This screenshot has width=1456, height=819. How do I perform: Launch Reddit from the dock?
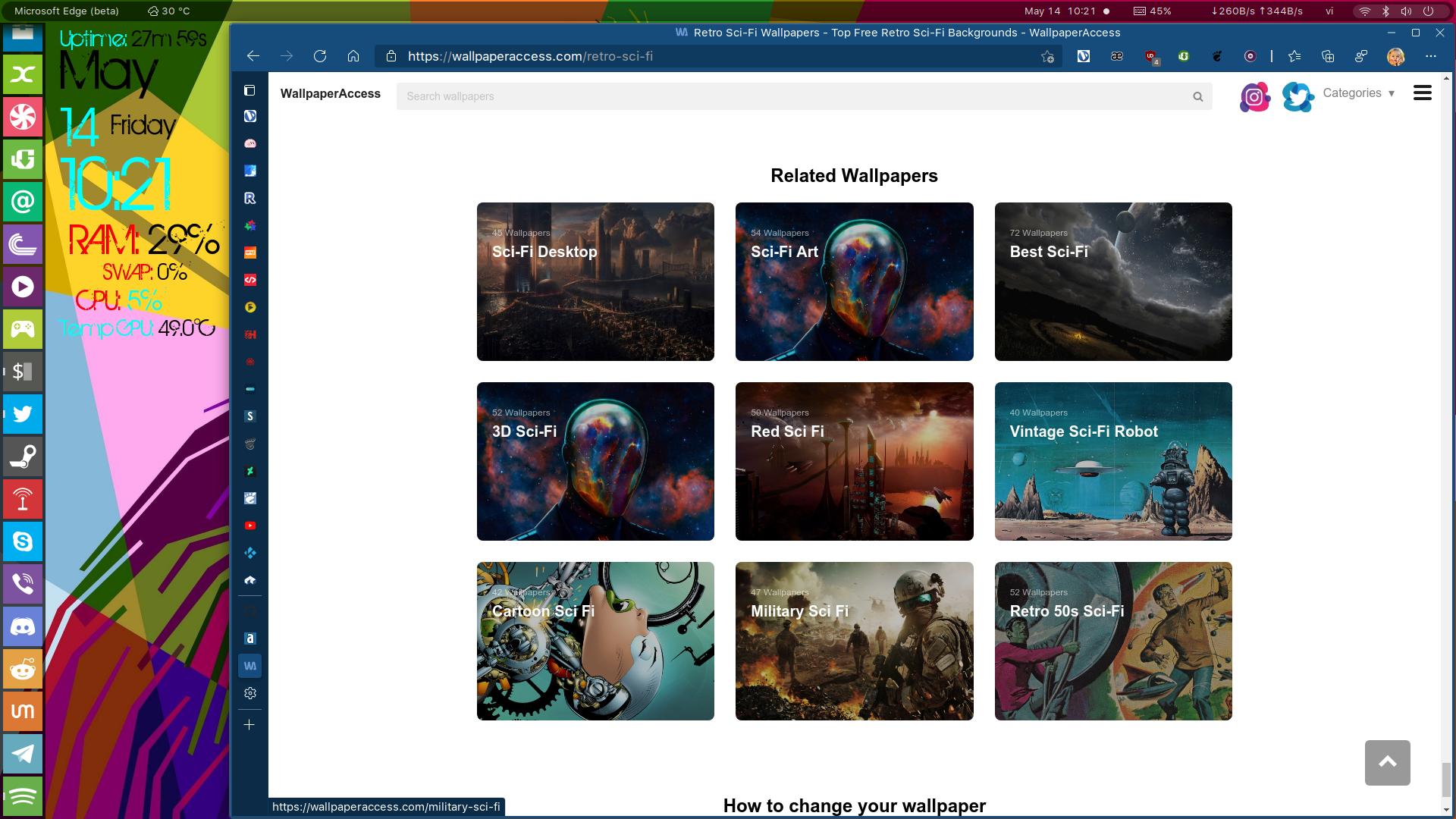point(23,669)
